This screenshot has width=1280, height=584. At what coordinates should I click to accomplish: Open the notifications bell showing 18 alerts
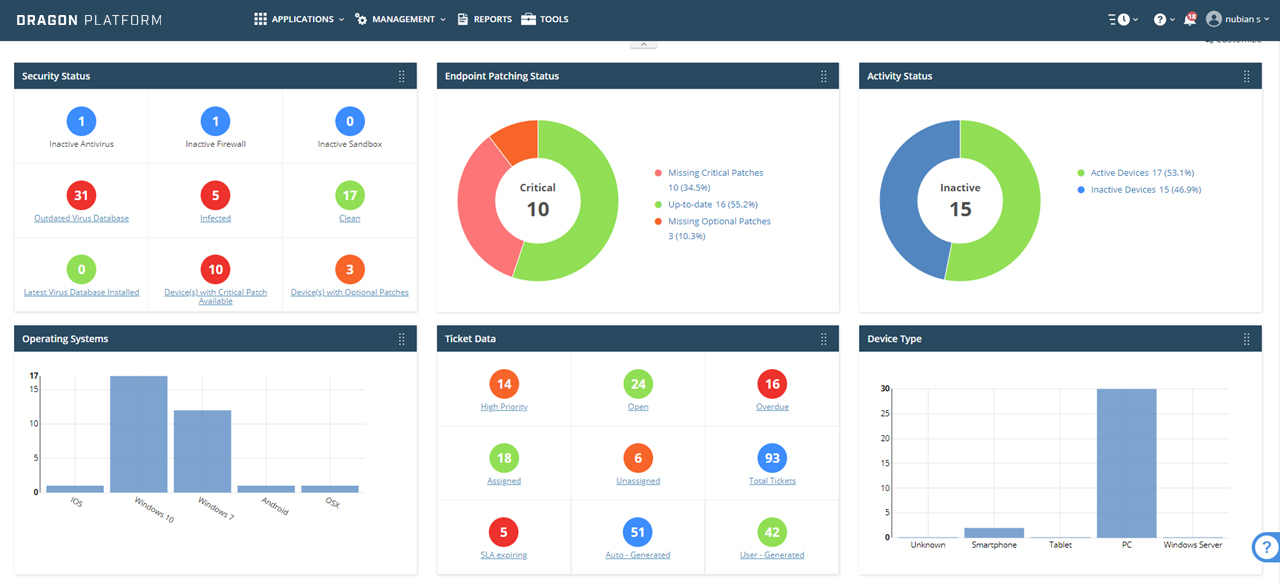(x=1188, y=18)
